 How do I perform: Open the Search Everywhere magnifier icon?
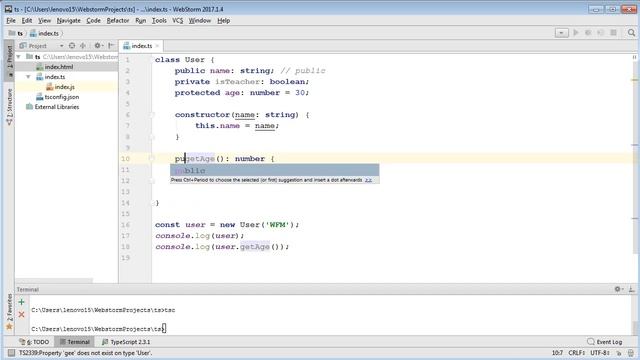click(631, 33)
